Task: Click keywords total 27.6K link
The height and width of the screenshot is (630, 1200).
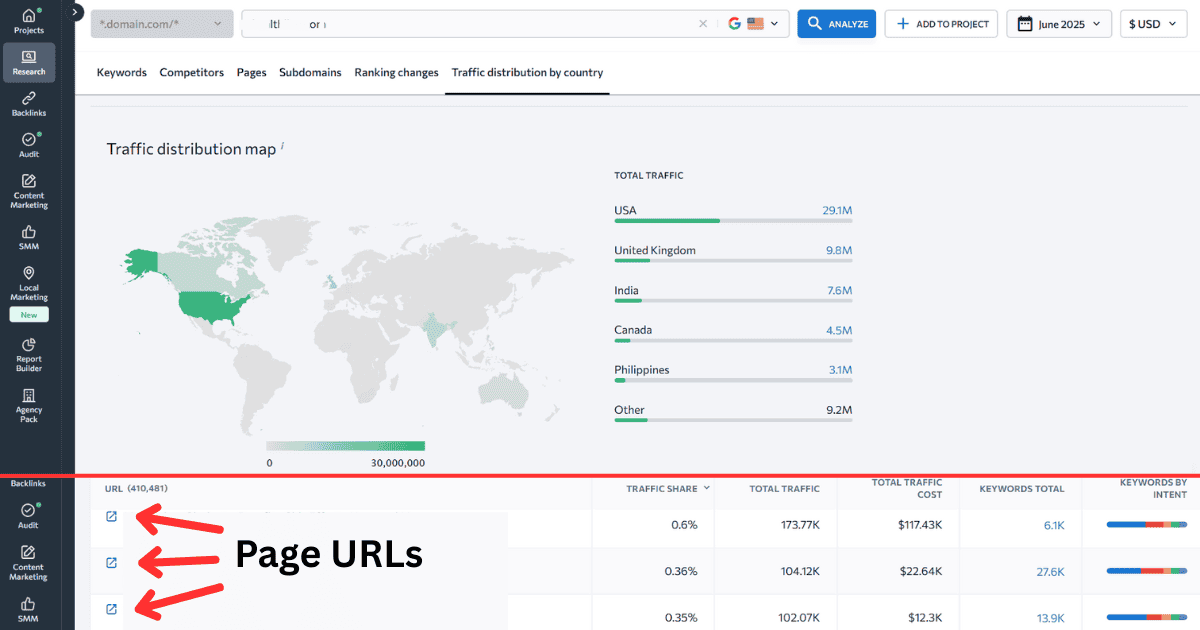Action: click(x=1051, y=572)
